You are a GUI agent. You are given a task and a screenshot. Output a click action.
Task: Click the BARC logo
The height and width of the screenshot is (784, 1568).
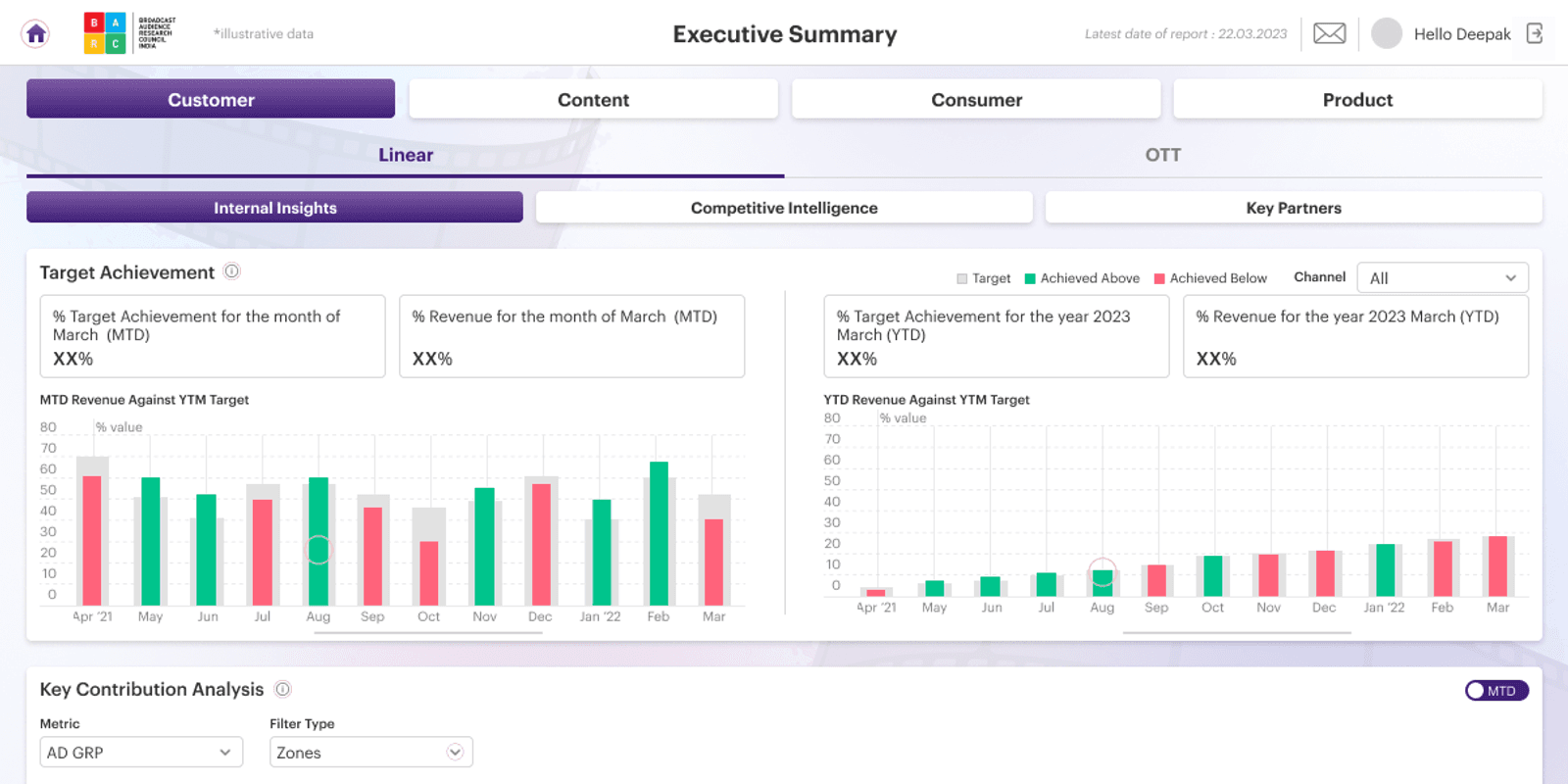click(130, 34)
